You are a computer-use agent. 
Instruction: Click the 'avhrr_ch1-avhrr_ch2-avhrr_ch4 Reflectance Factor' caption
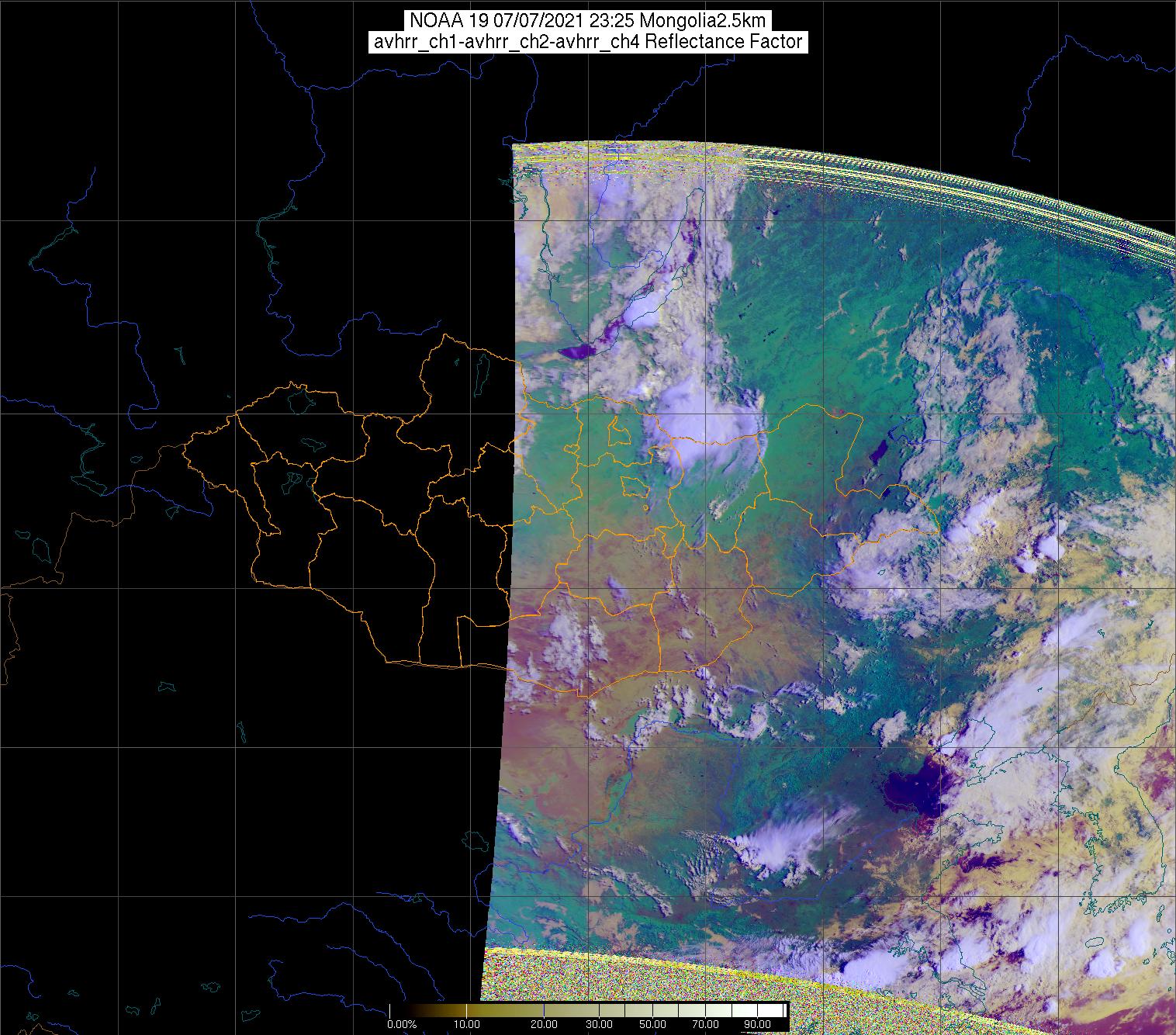[588, 42]
